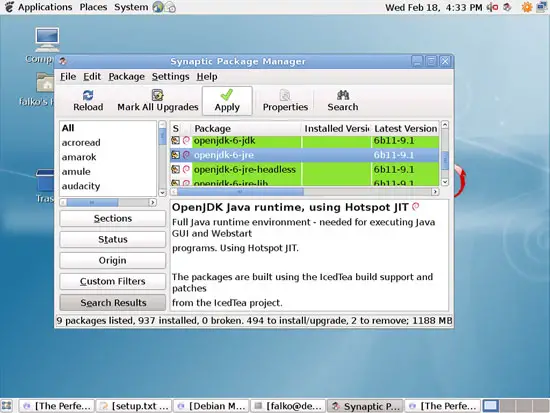Open the File menu

click(x=68, y=76)
